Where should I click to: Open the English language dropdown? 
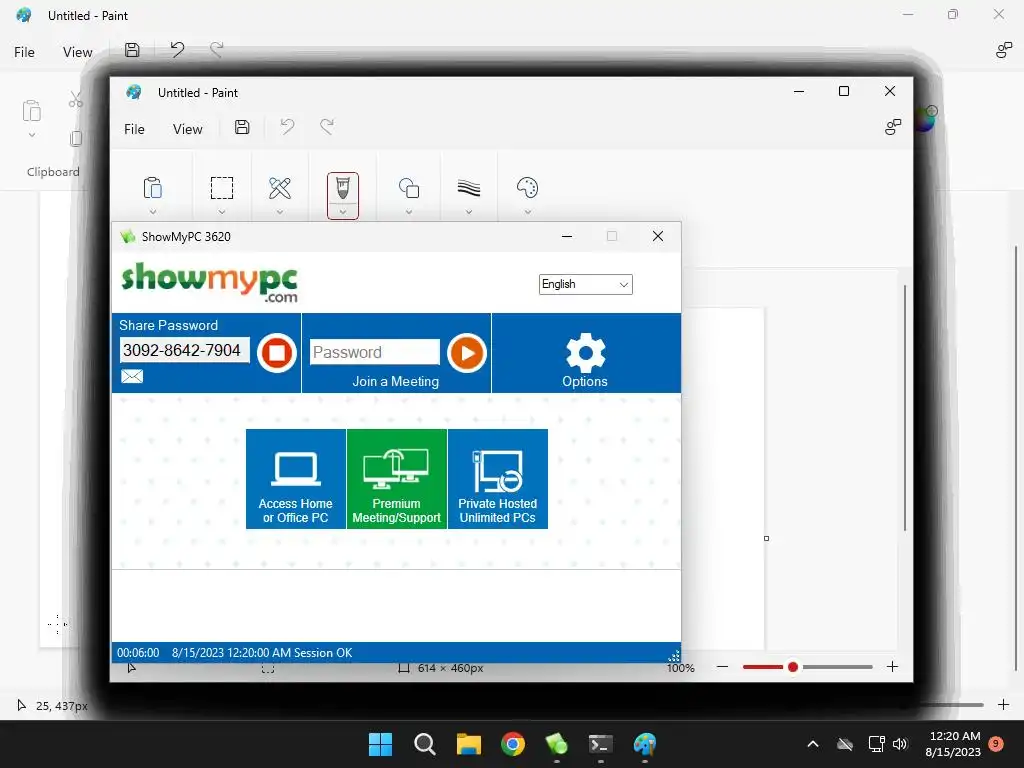click(x=585, y=285)
